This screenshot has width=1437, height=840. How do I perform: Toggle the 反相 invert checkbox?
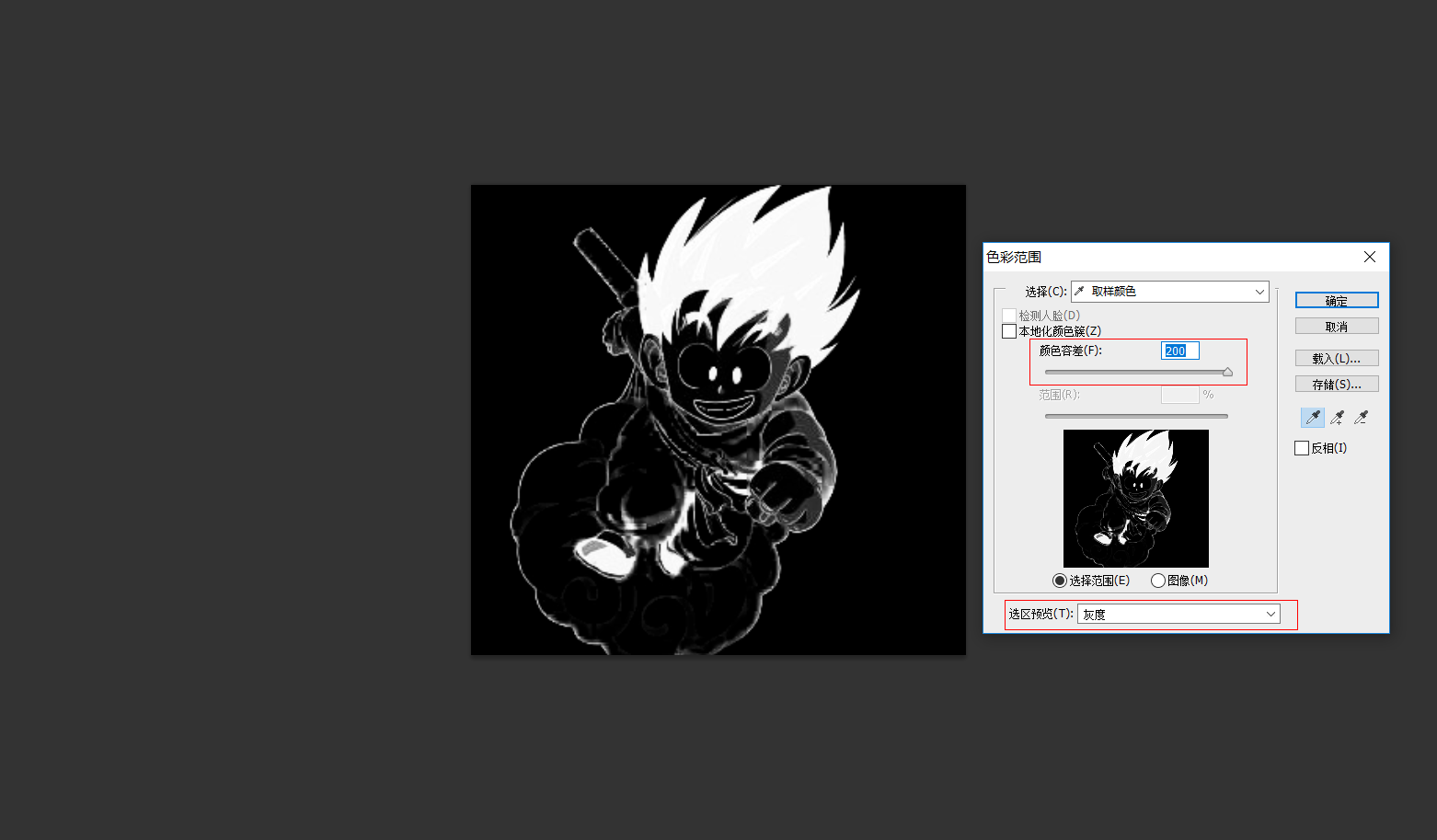pos(1302,448)
